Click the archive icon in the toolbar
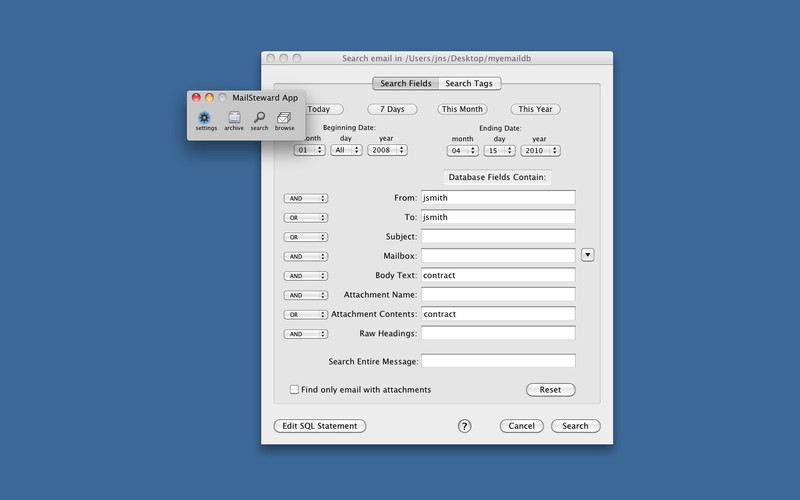Image resolution: width=800 pixels, height=500 pixels. pos(233,118)
